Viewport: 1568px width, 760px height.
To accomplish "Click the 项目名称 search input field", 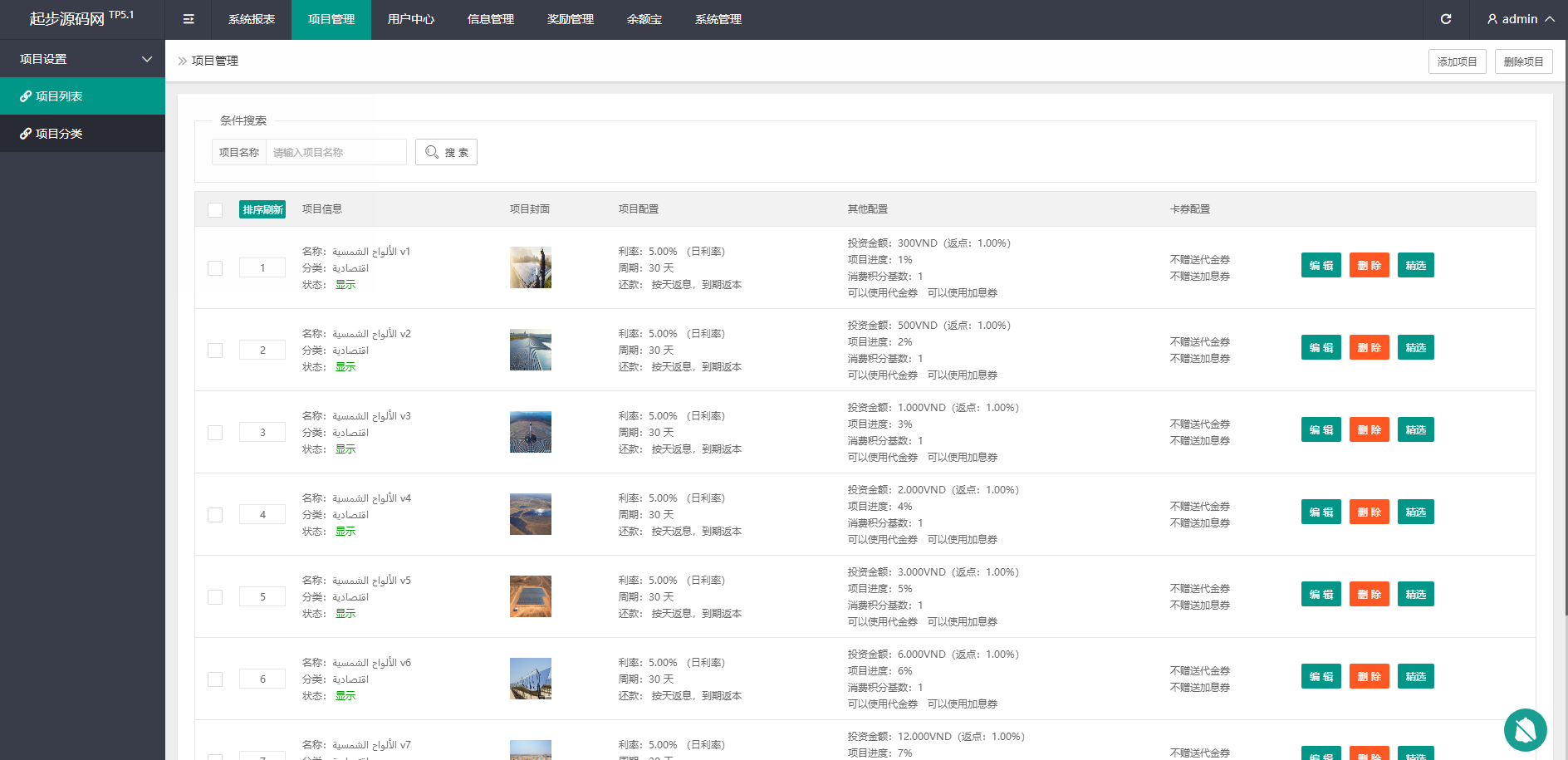I will tap(336, 152).
